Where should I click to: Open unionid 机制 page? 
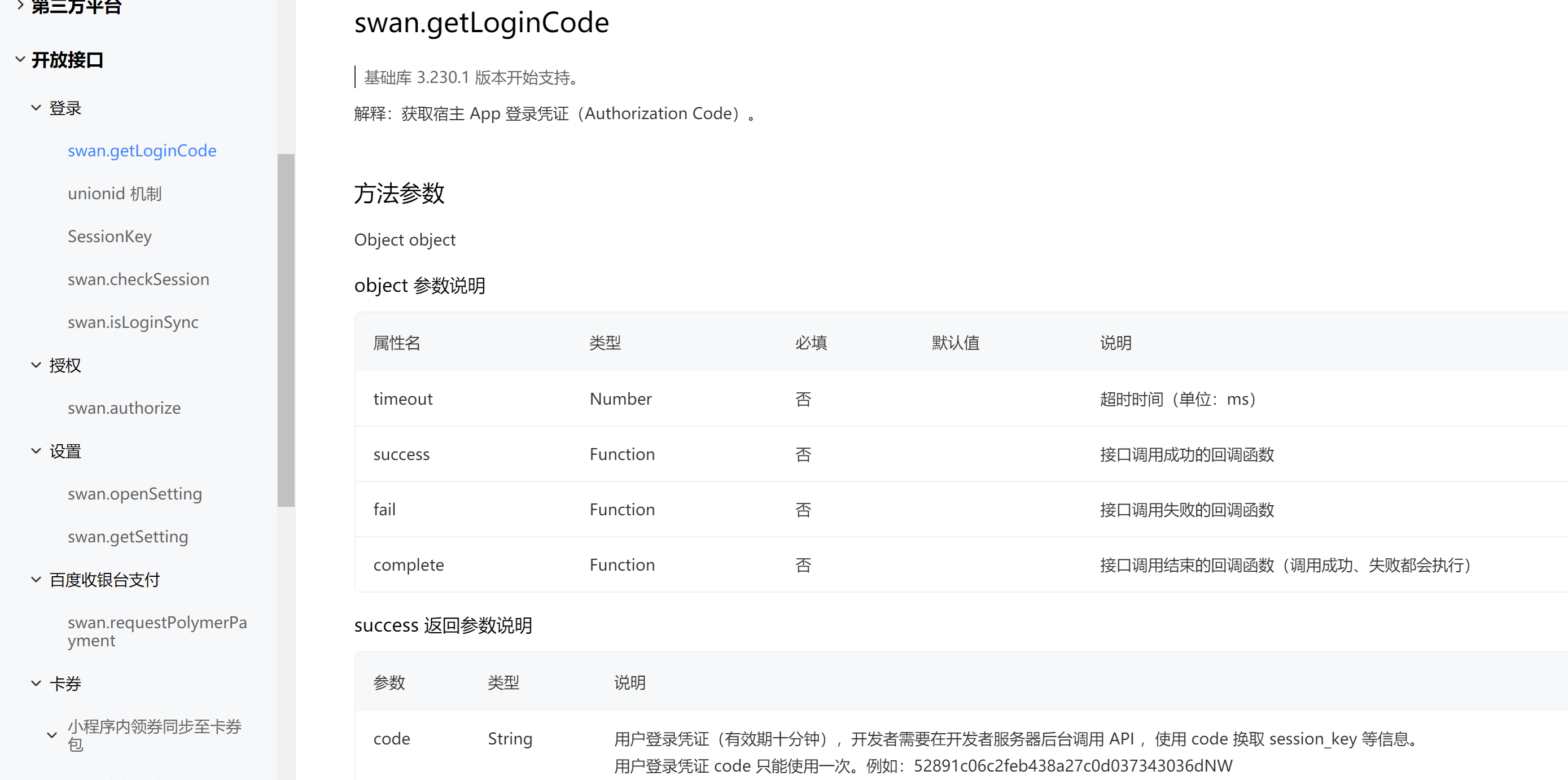(115, 194)
